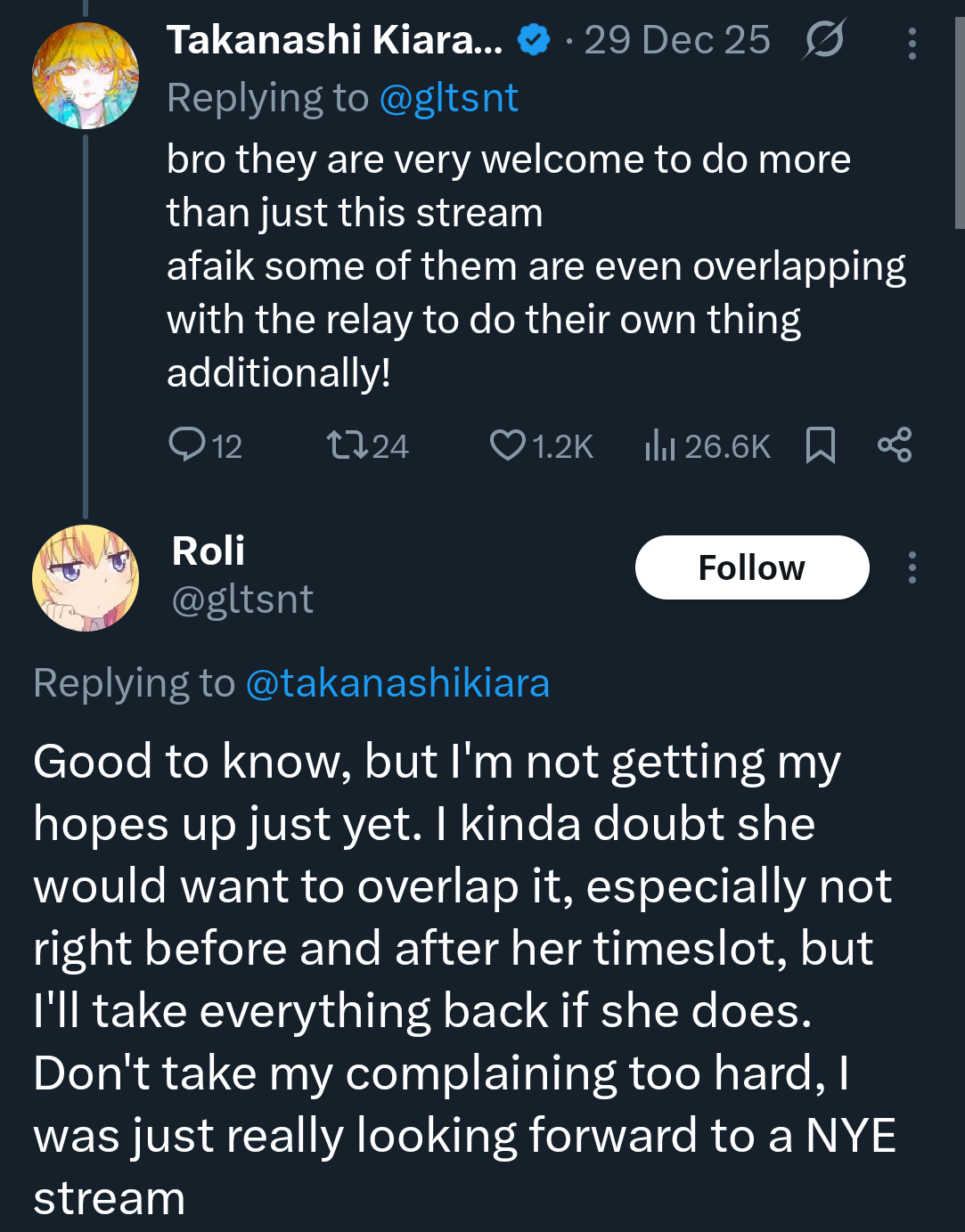This screenshot has height=1232, width=965.
Task: Open Takanashi Kiara's profile picture
Action: (x=86, y=77)
